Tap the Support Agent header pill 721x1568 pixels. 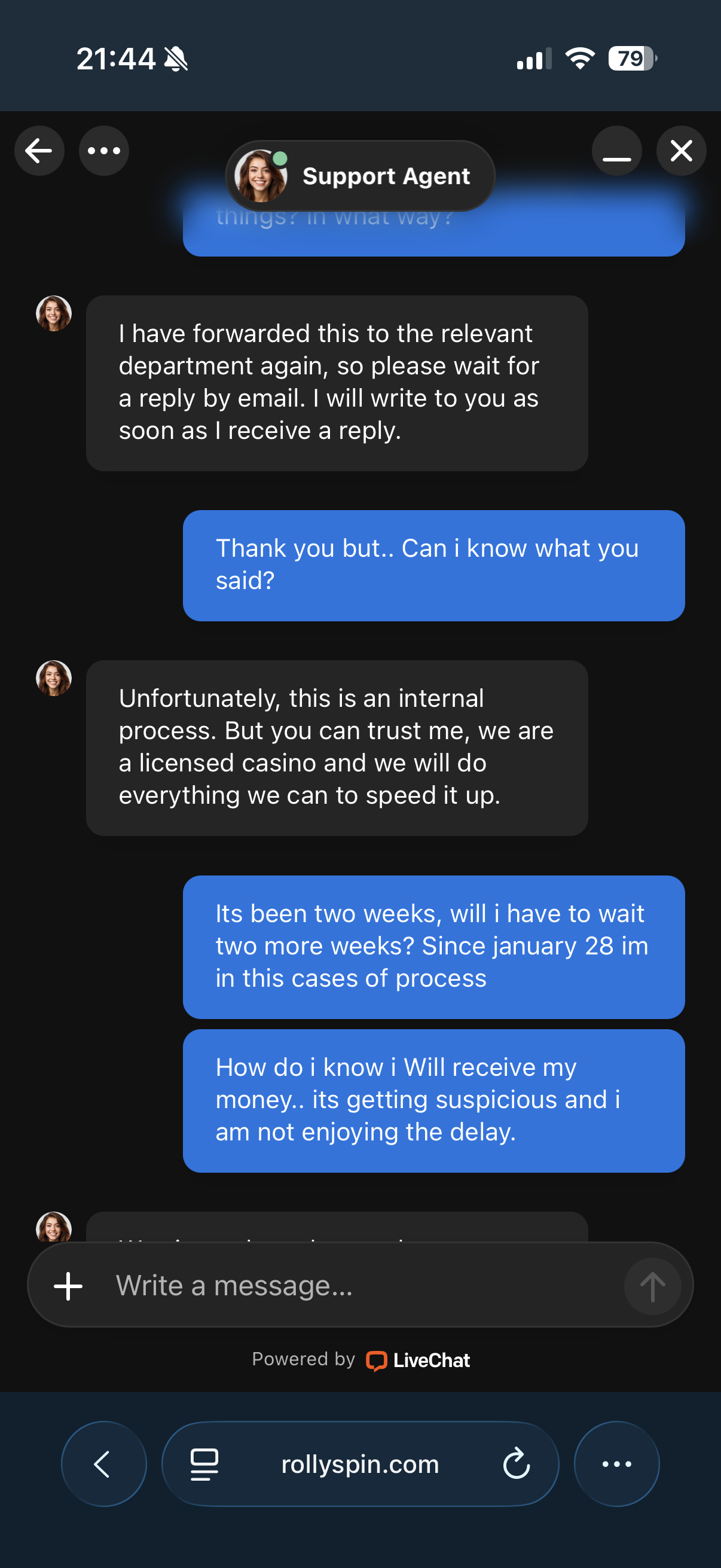360,176
